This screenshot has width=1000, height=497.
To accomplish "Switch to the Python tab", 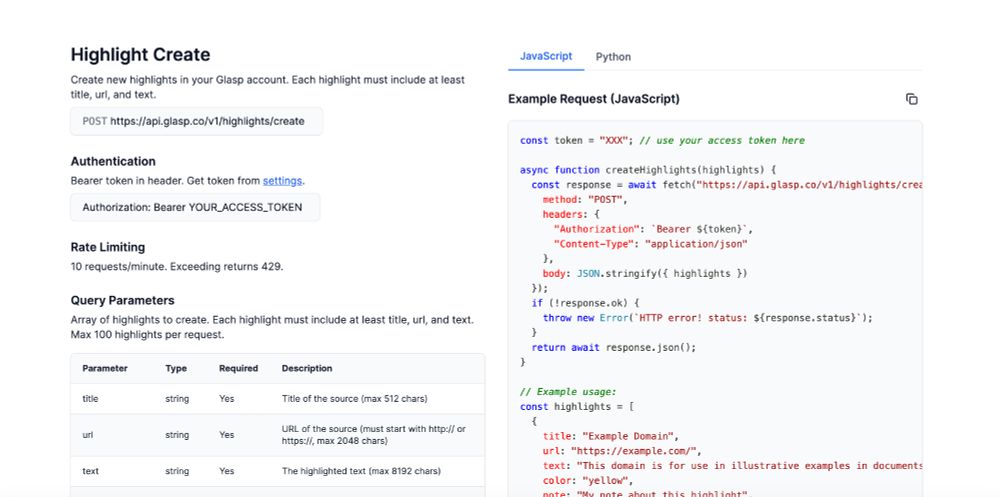I will tap(614, 57).
